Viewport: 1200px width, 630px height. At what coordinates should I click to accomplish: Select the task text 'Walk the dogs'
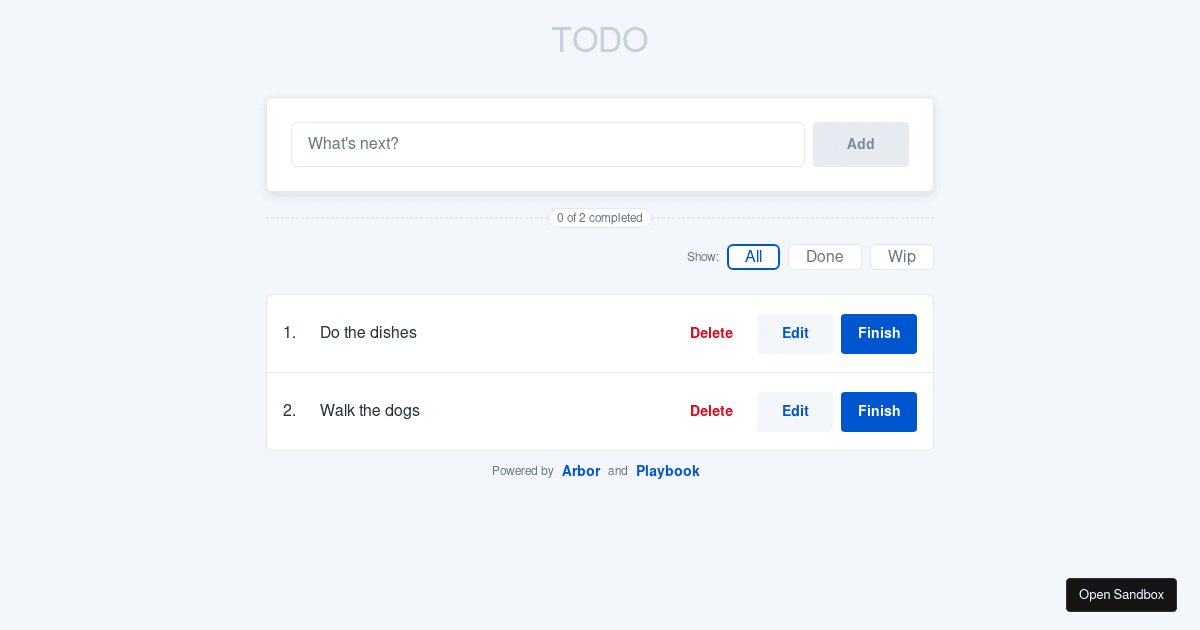coord(369,411)
